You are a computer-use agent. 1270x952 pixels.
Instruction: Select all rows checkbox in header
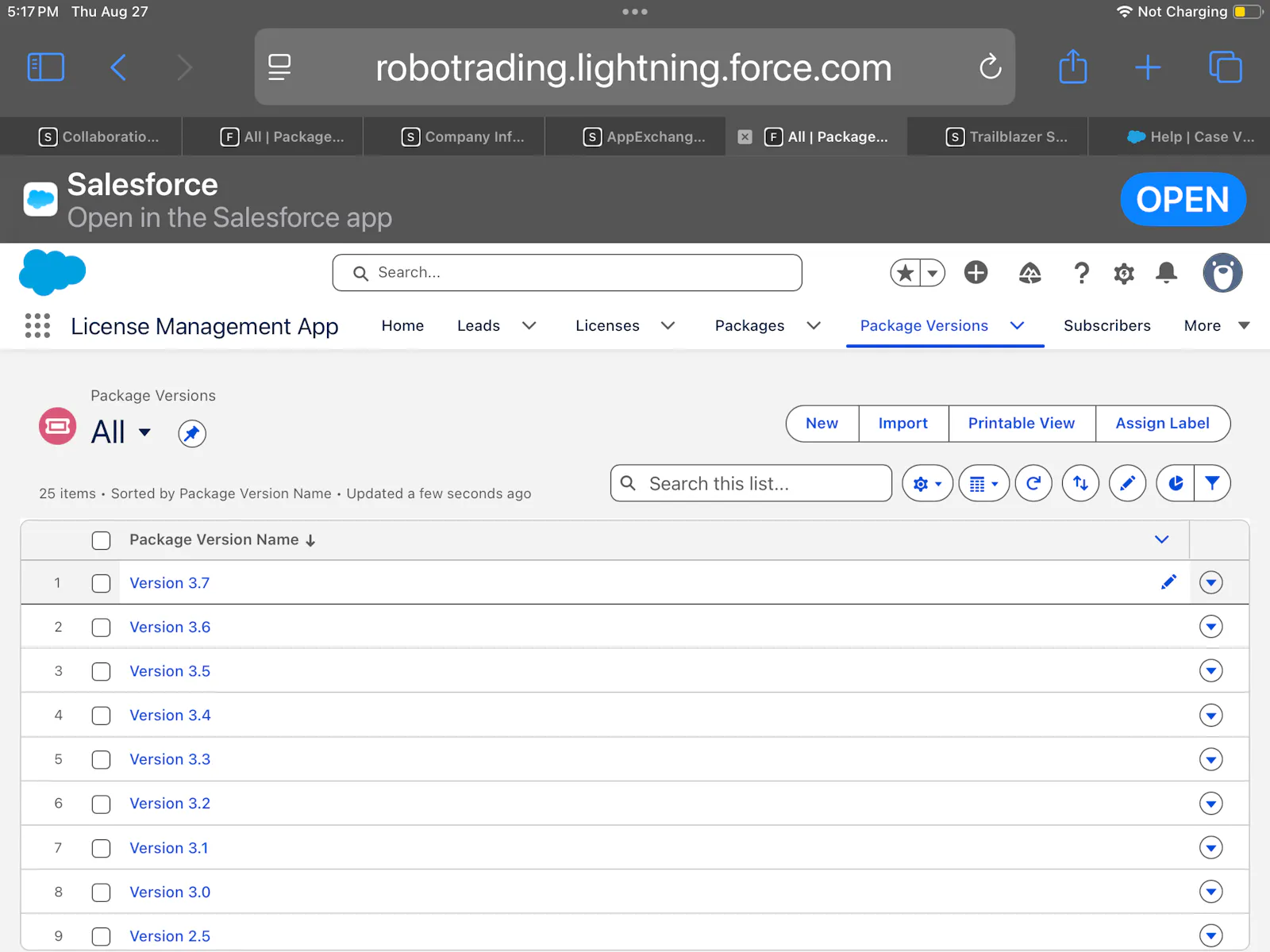click(101, 540)
